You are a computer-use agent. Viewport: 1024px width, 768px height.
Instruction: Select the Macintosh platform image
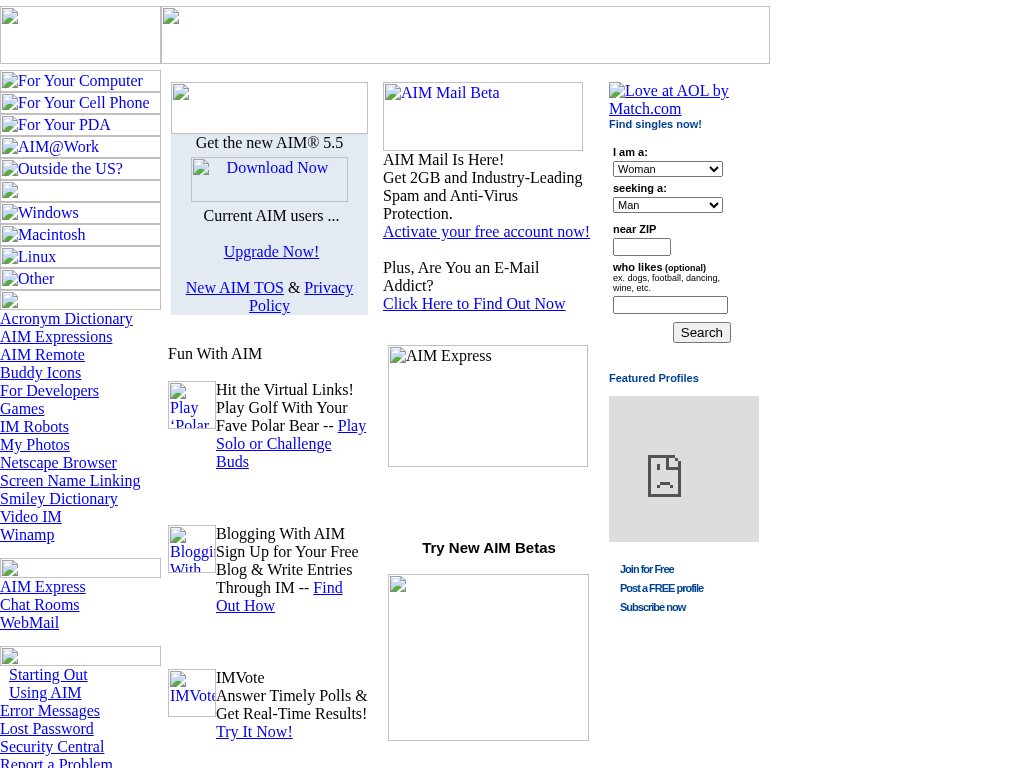tap(80, 234)
